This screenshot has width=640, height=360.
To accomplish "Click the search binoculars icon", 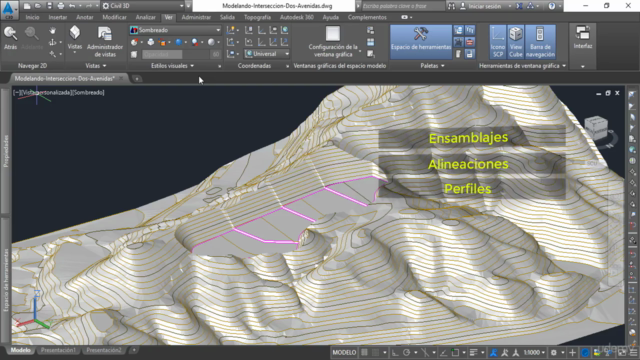I will [451, 6].
